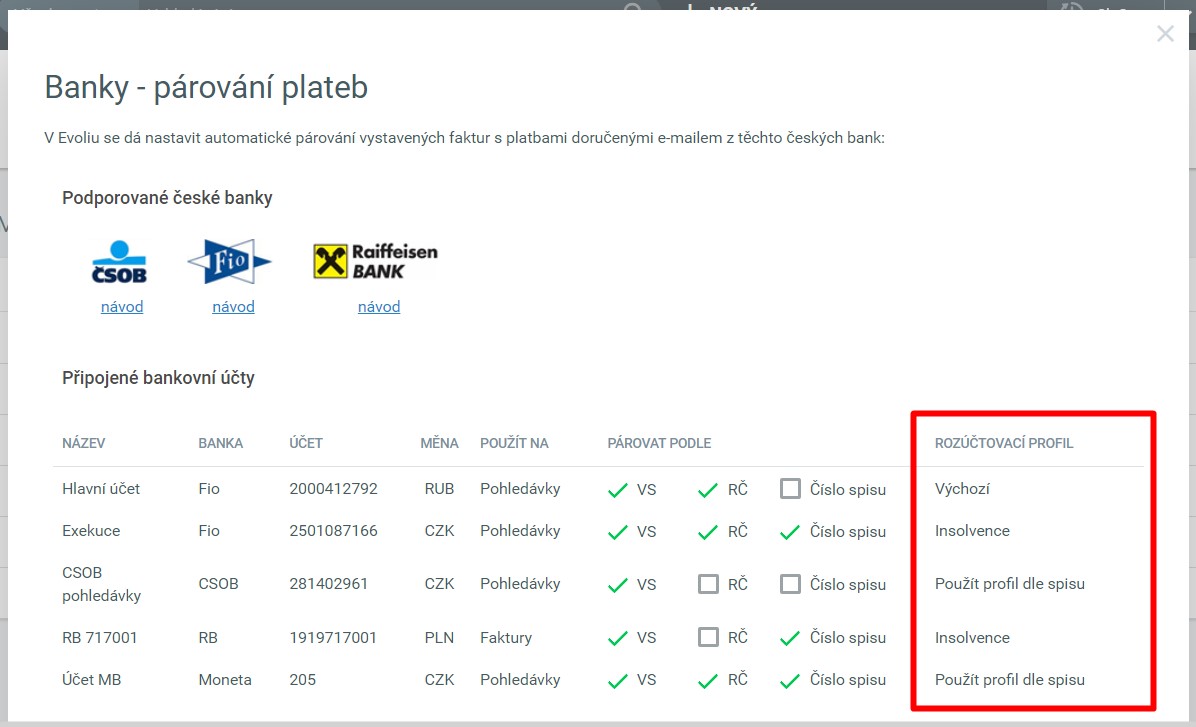Close the Banky párování plateb dialog
The width and height of the screenshot is (1196, 727).
pyautogui.click(x=1165, y=34)
